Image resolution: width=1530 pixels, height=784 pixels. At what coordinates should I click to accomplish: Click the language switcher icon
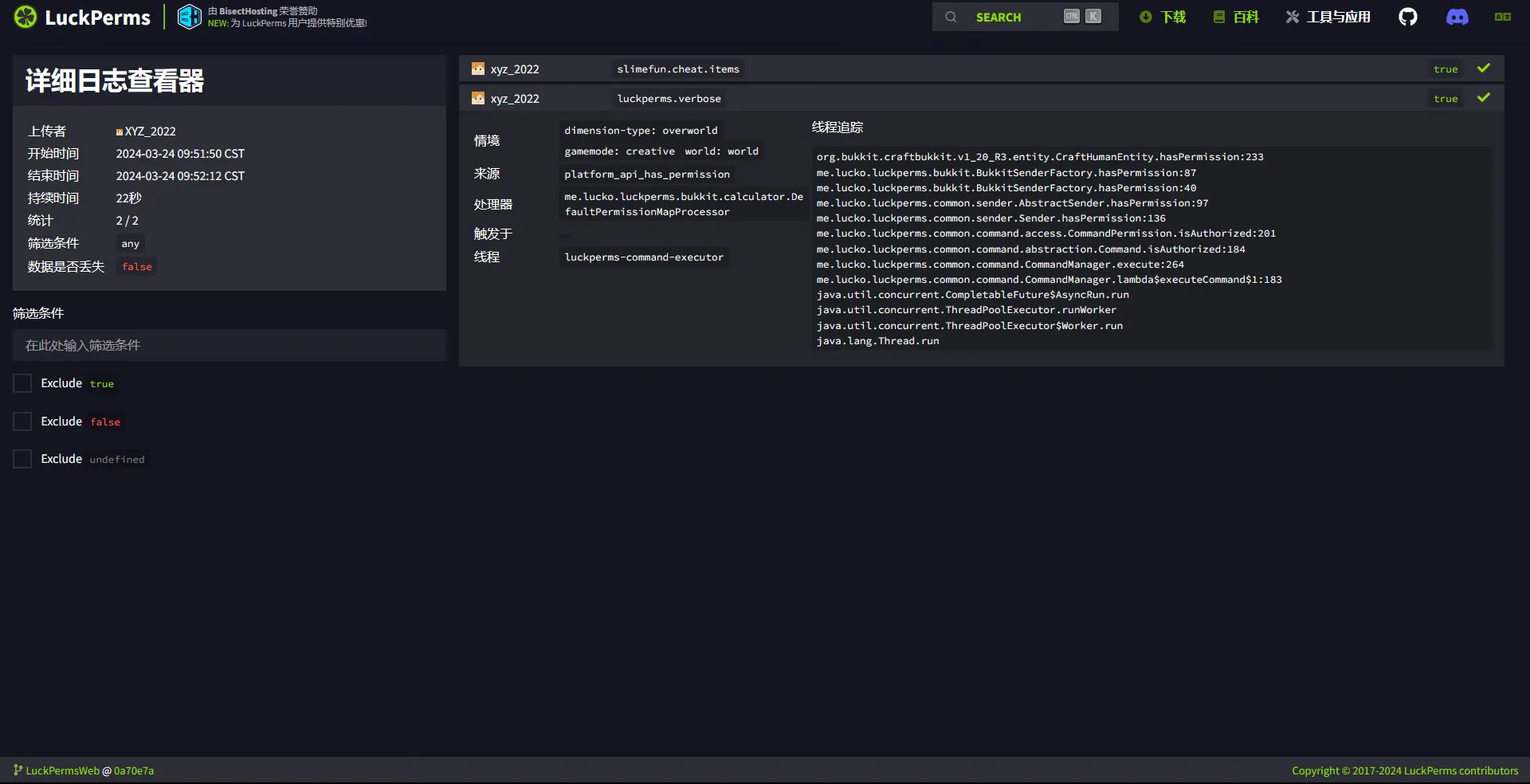1502,17
